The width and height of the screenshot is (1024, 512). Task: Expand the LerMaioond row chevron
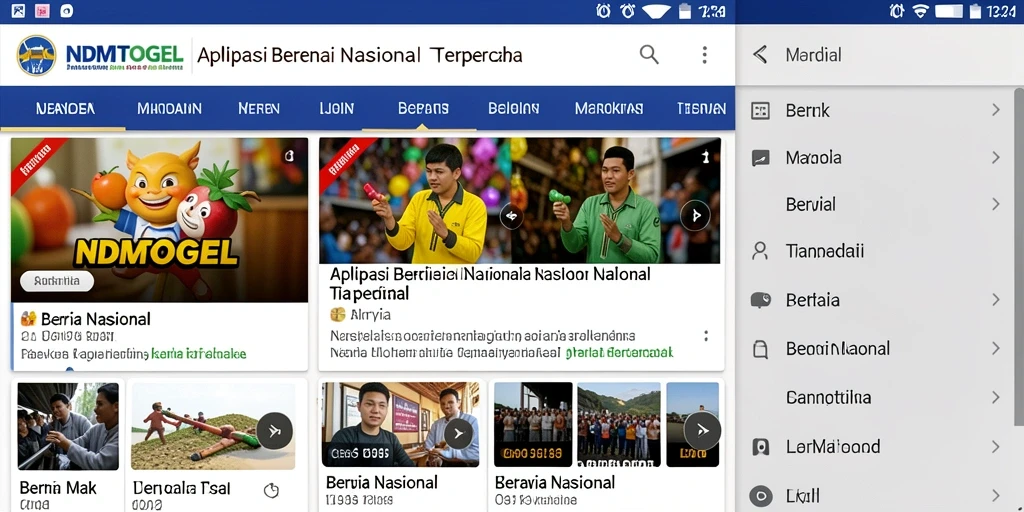tap(996, 447)
